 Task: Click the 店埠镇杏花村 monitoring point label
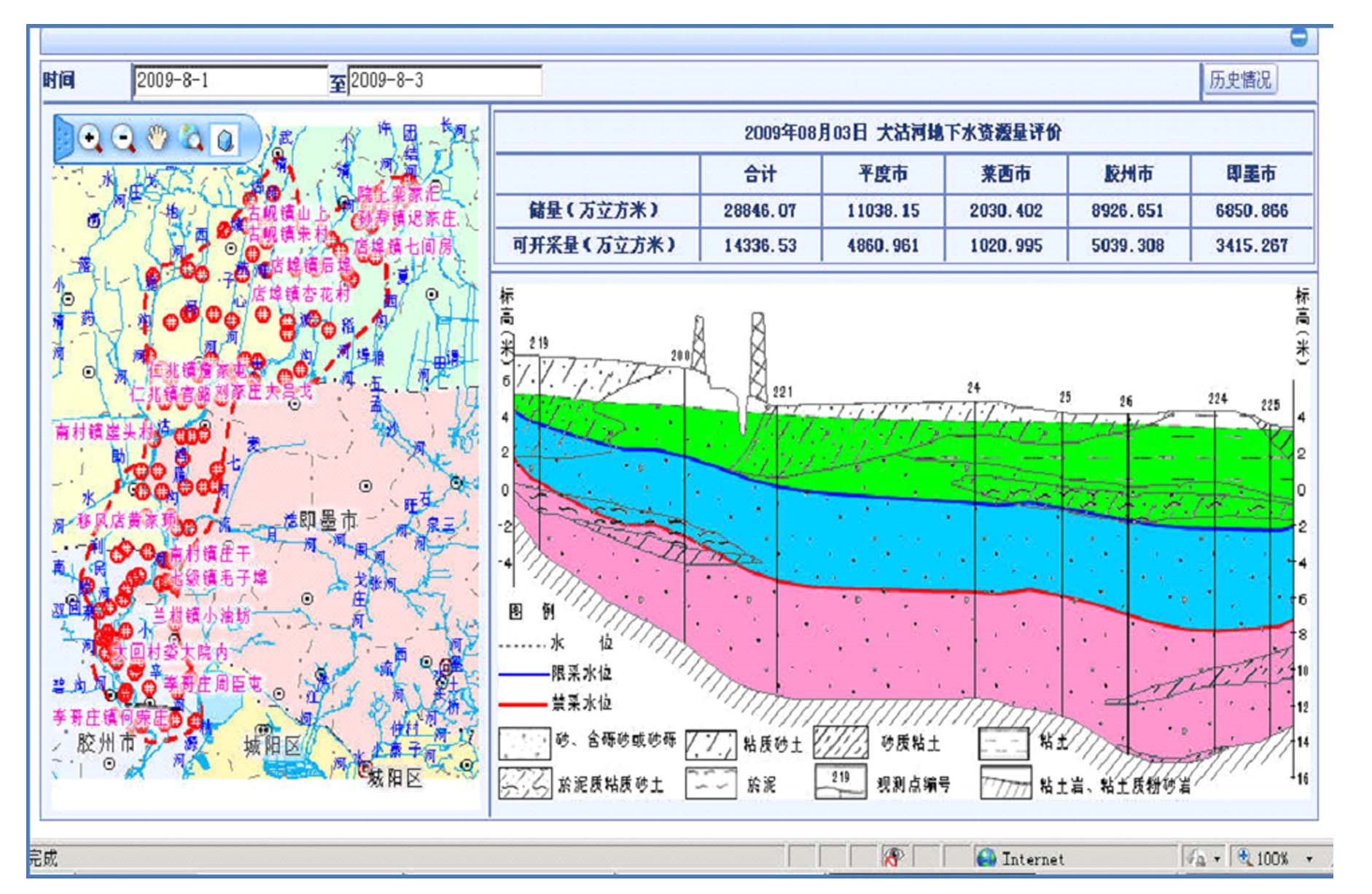coord(301,294)
